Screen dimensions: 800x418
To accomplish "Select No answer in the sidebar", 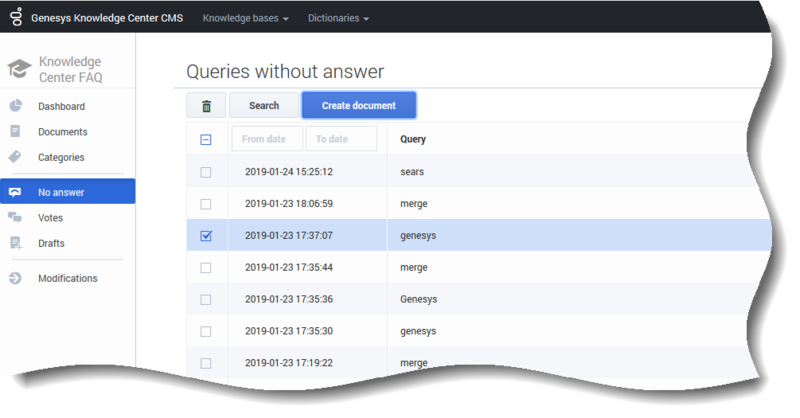I will pos(62,192).
